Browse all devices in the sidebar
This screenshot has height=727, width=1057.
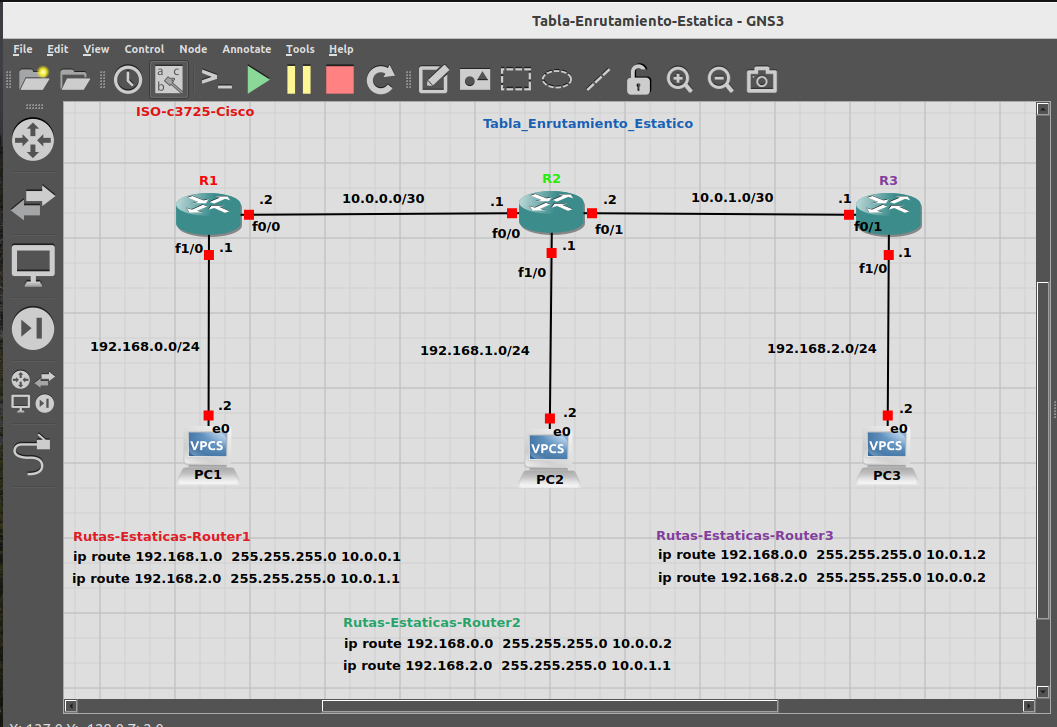(33, 391)
